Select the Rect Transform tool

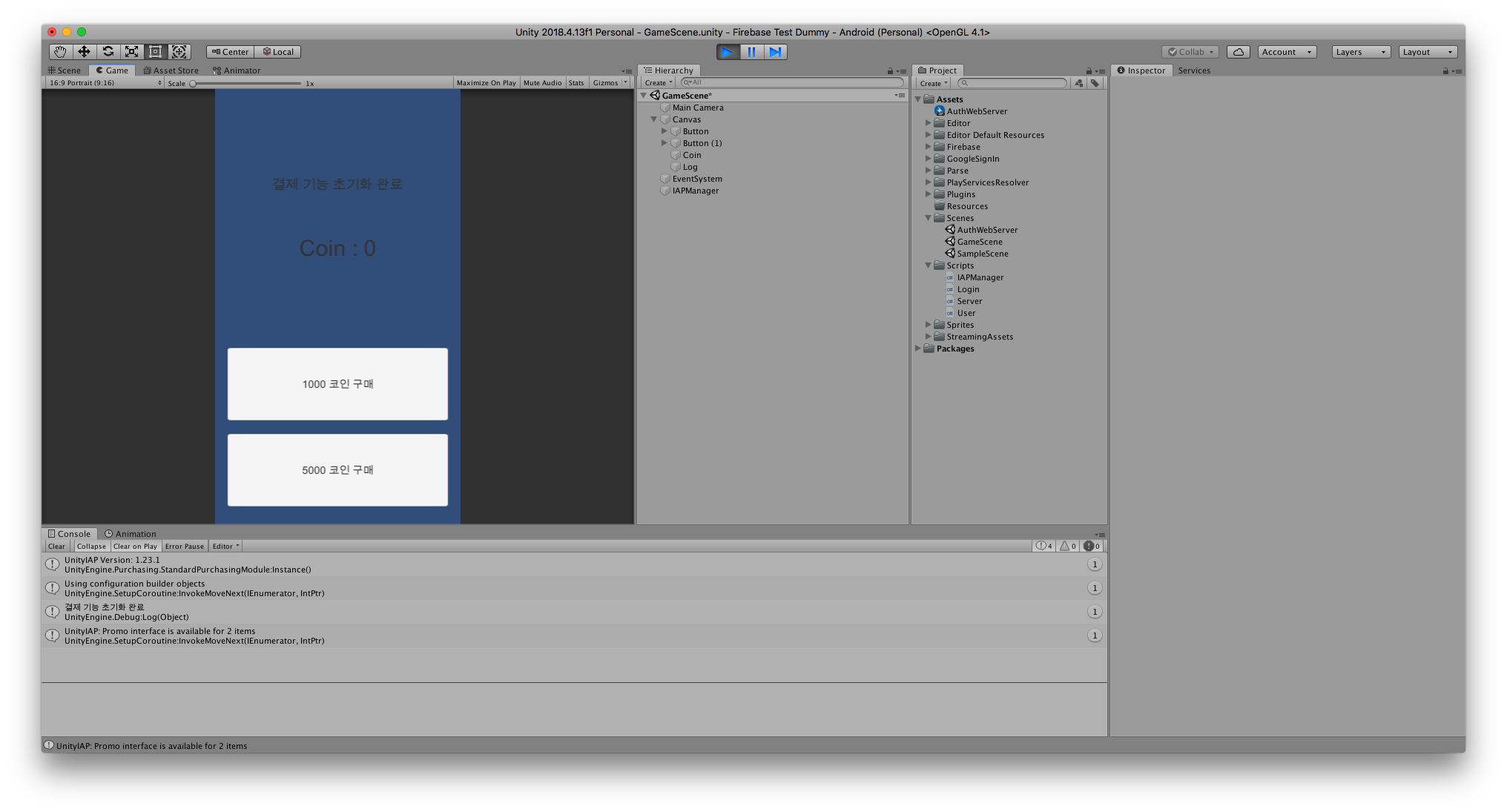coord(155,52)
